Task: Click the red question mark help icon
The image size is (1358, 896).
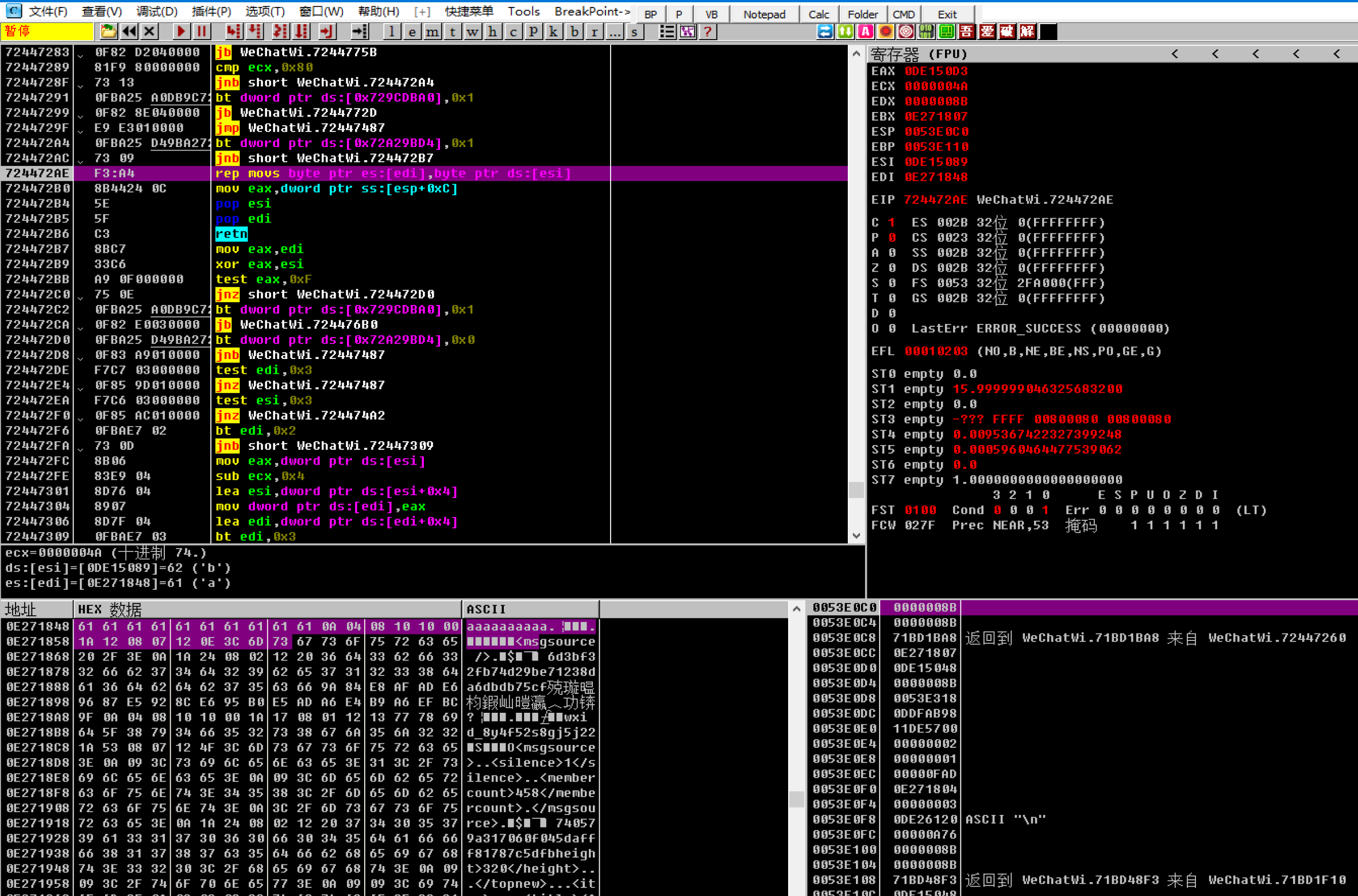Action: click(708, 32)
